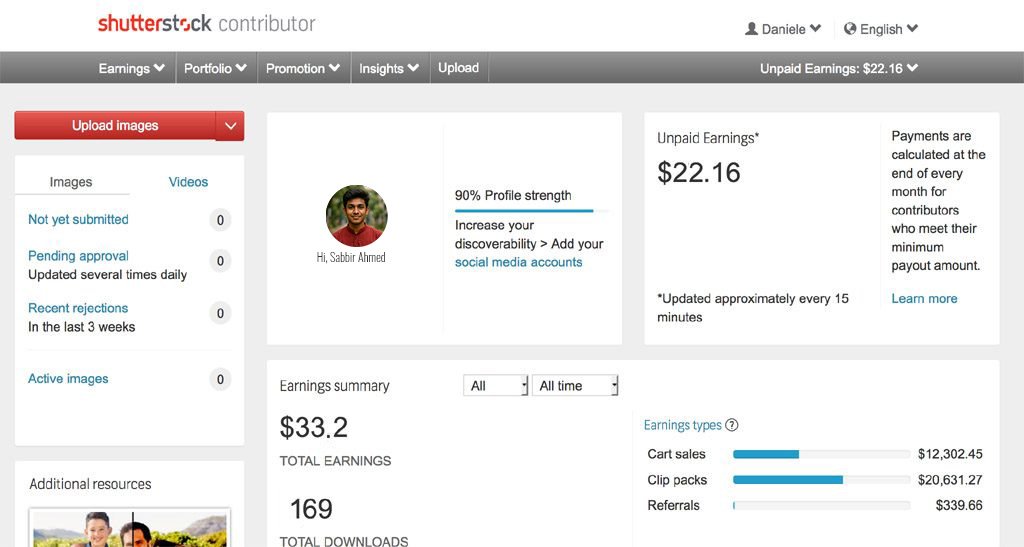Open the Learn more link about payments
This screenshot has width=1024, height=547.
click(x=924, y=298)
